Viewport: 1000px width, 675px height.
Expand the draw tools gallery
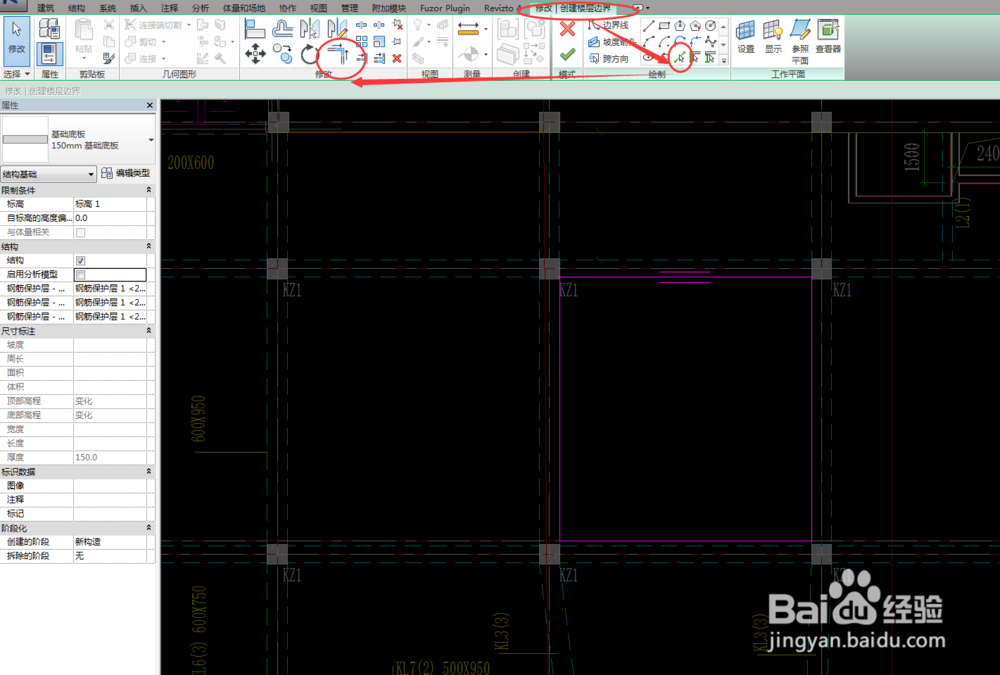pos(724,60)
